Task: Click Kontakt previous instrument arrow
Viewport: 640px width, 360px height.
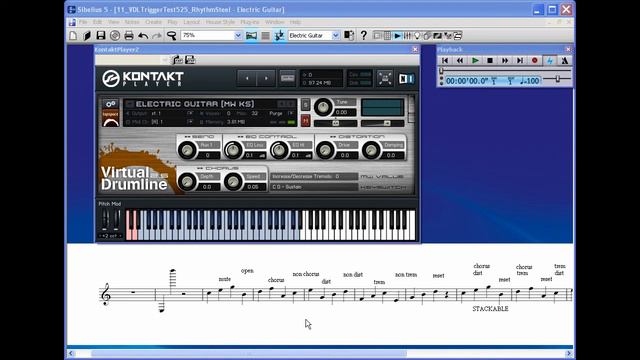Action: (x=247, y=78)
